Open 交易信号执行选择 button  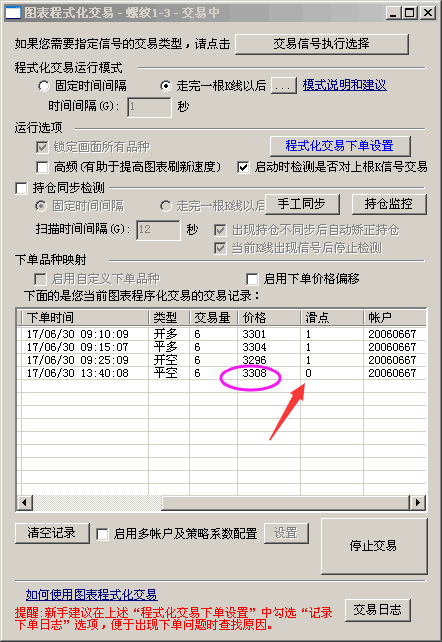click(x=322, y=44)
